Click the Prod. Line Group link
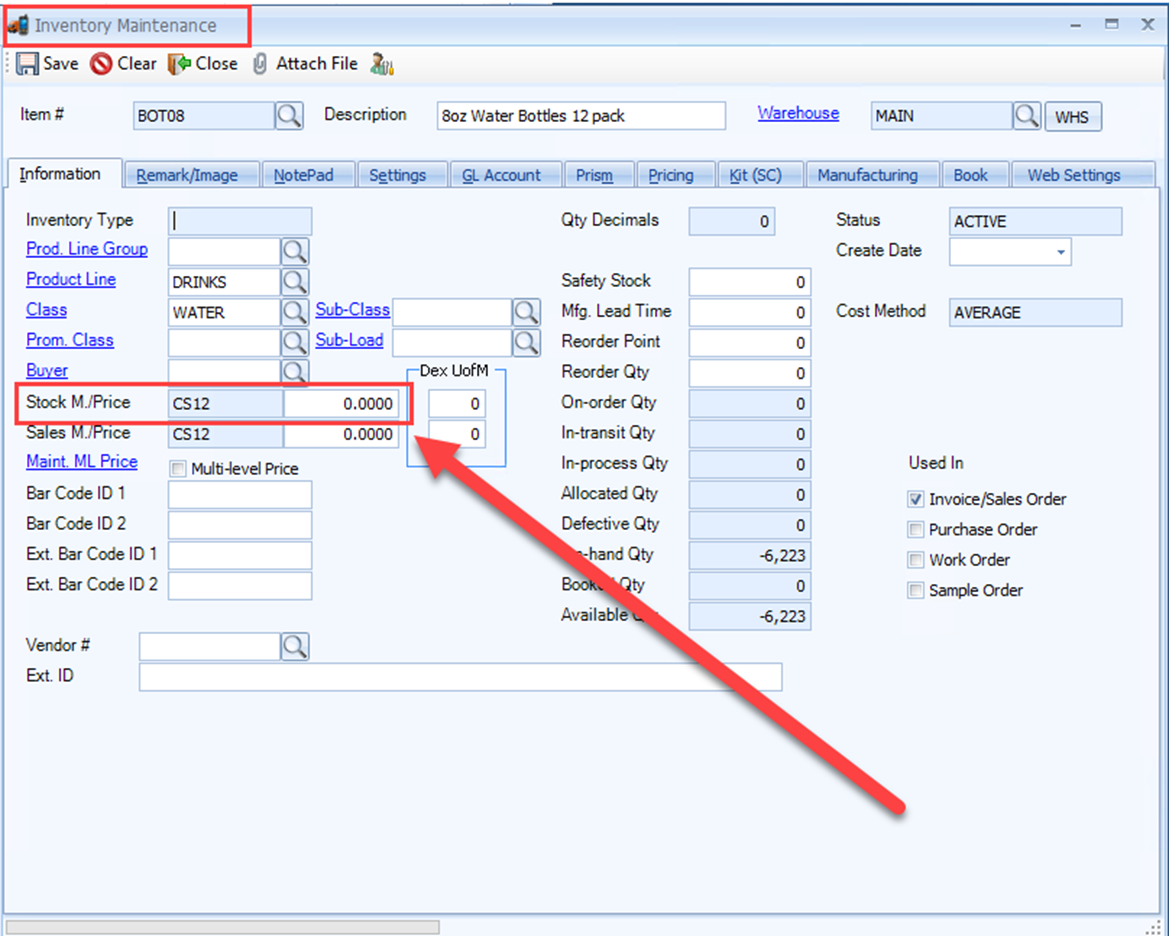 pyautogui.click(x=86, y=249)
